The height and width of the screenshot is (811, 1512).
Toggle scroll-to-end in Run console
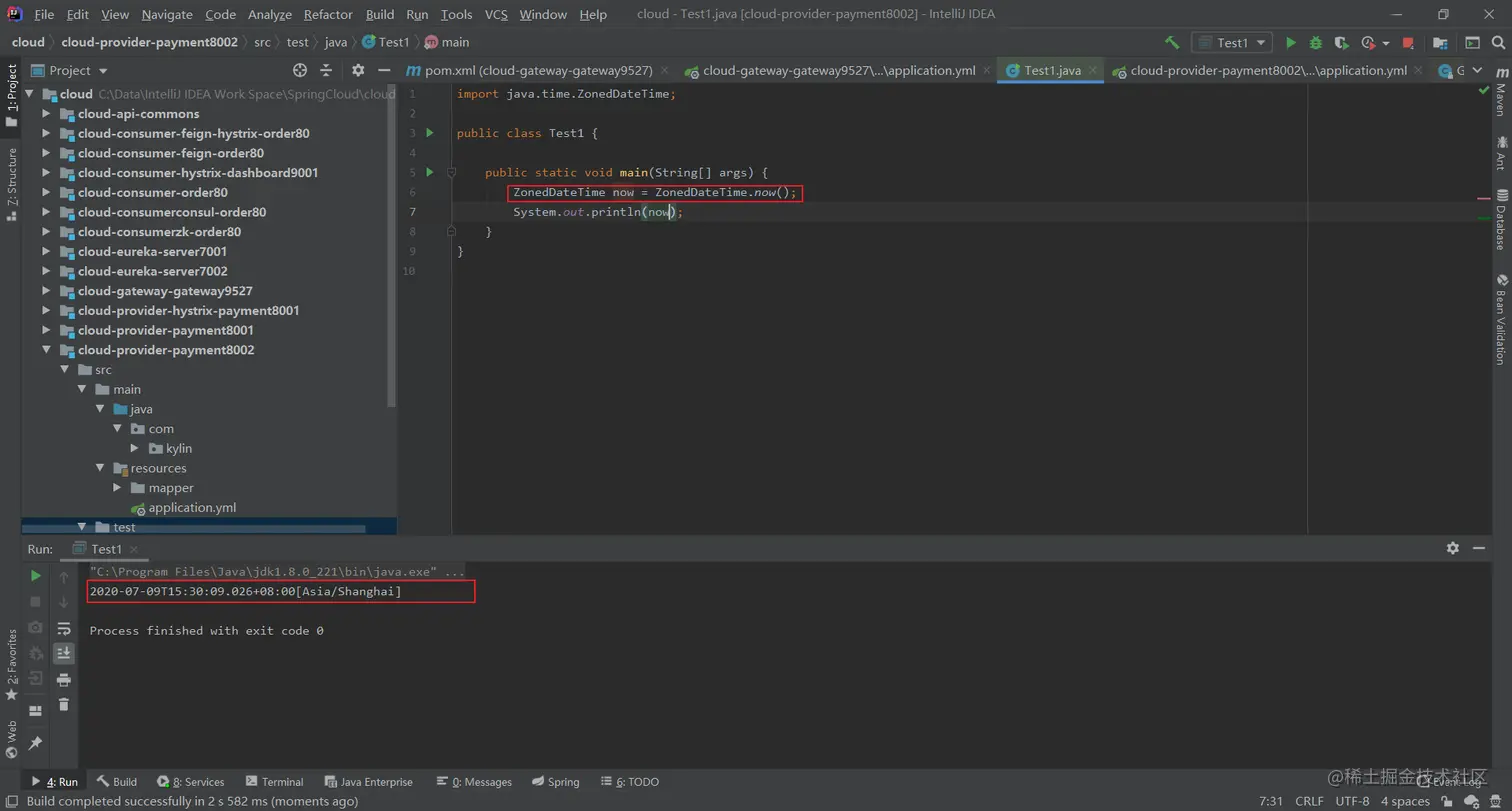pyautogui.click(x=64, y=653)
